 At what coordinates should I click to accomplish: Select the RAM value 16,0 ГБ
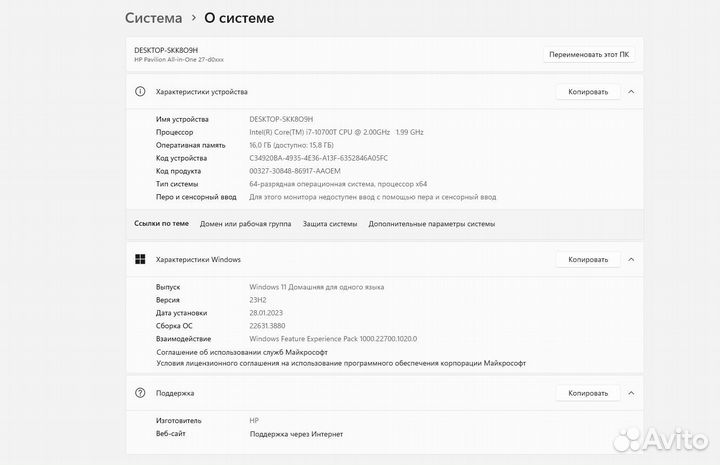pyautogui.click(x=291, y=145)
